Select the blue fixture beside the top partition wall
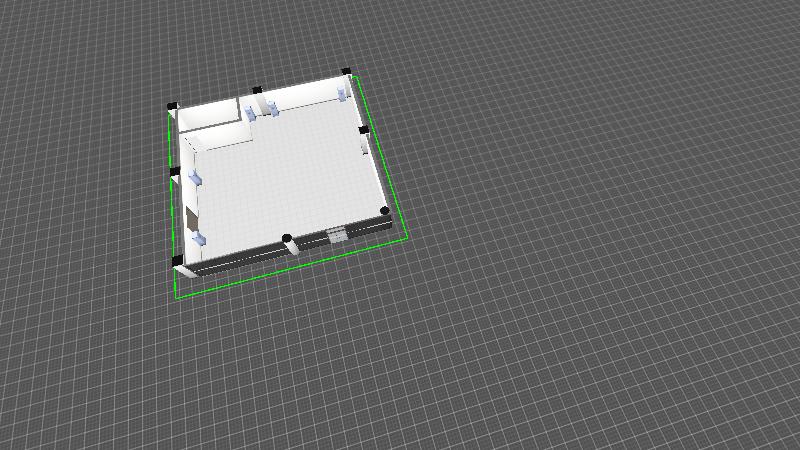 pos(250,115)
